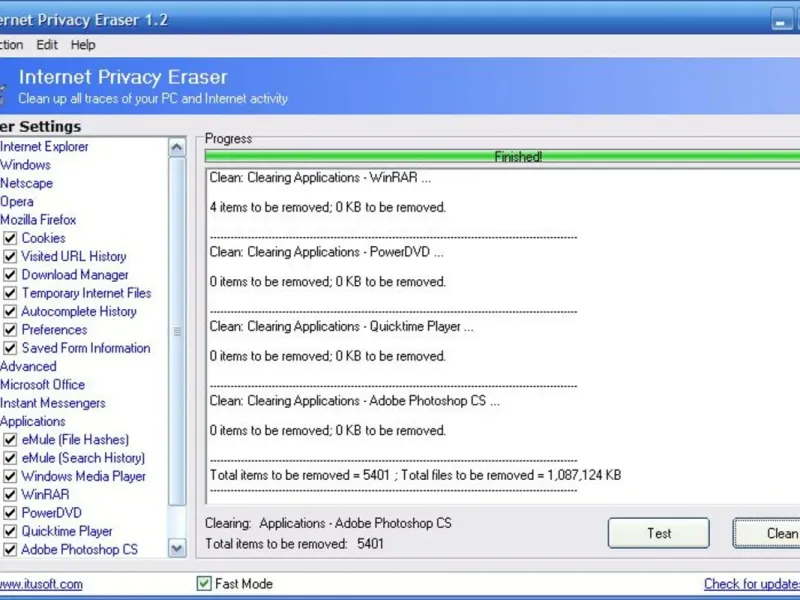Uncheck Visited URL History

pos(10,257)
